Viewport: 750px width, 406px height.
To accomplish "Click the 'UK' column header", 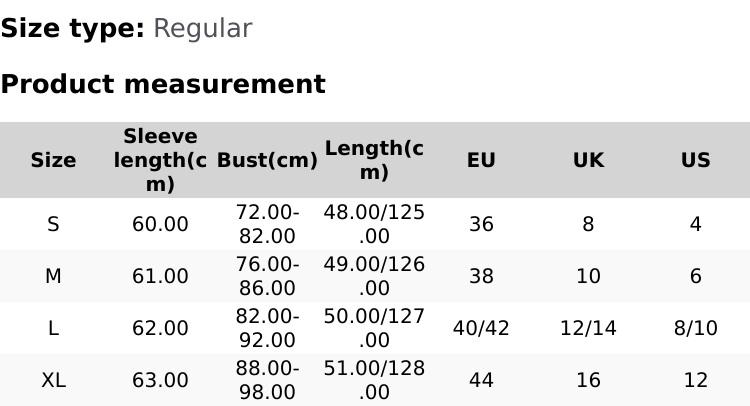I will click(x=588, y=160).
